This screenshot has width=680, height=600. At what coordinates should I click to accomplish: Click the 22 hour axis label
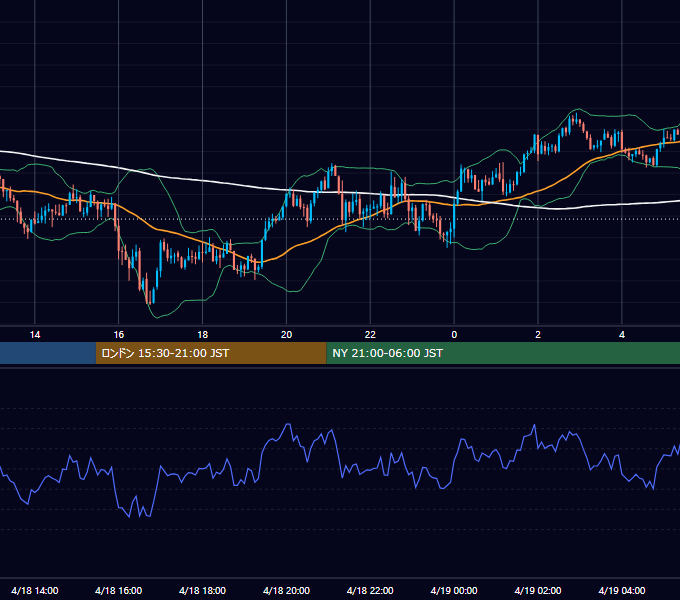point(370,335)
